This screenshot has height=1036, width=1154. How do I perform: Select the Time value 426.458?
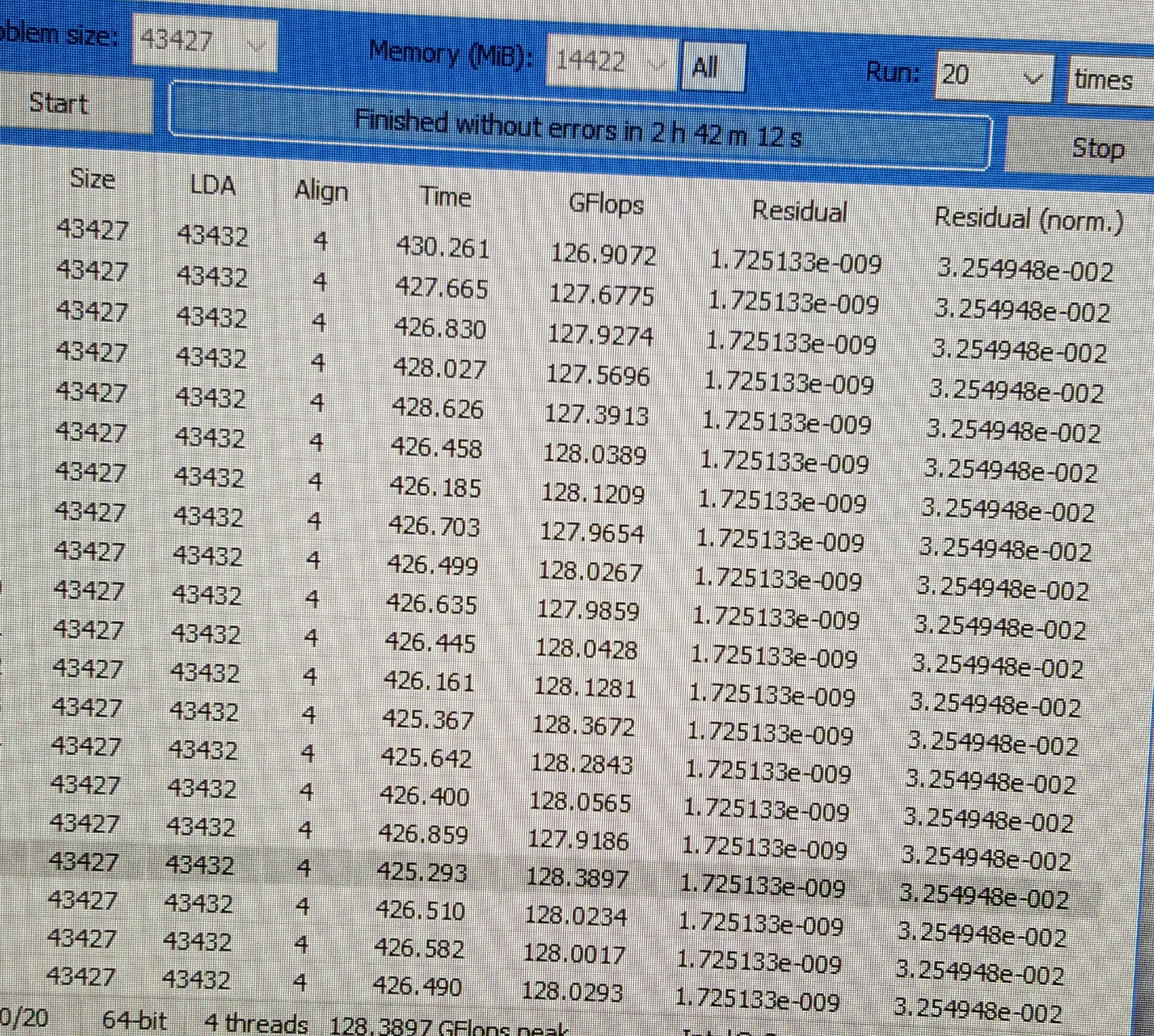click(x=437, y=448)
